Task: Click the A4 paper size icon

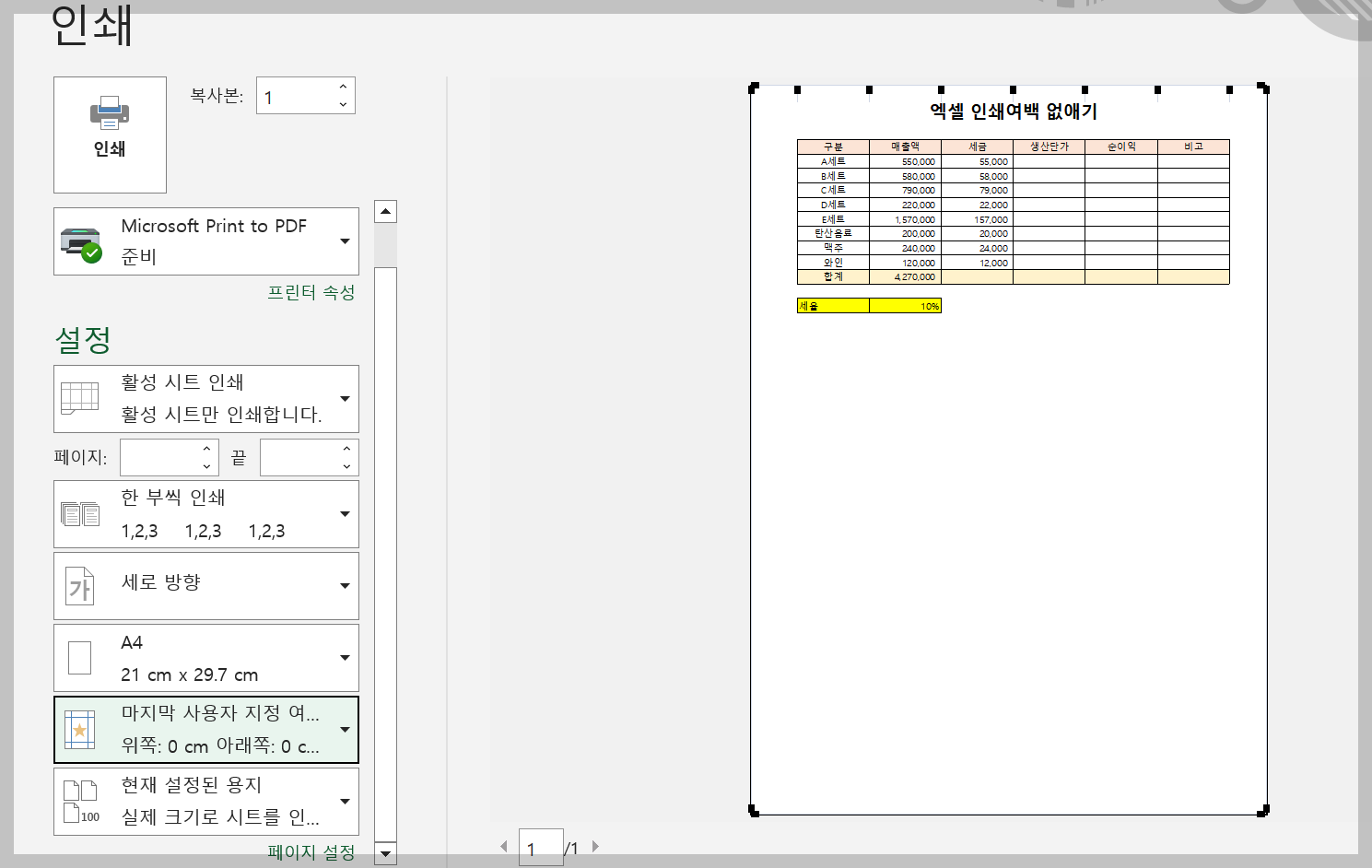Action: (x=79, y=656)
